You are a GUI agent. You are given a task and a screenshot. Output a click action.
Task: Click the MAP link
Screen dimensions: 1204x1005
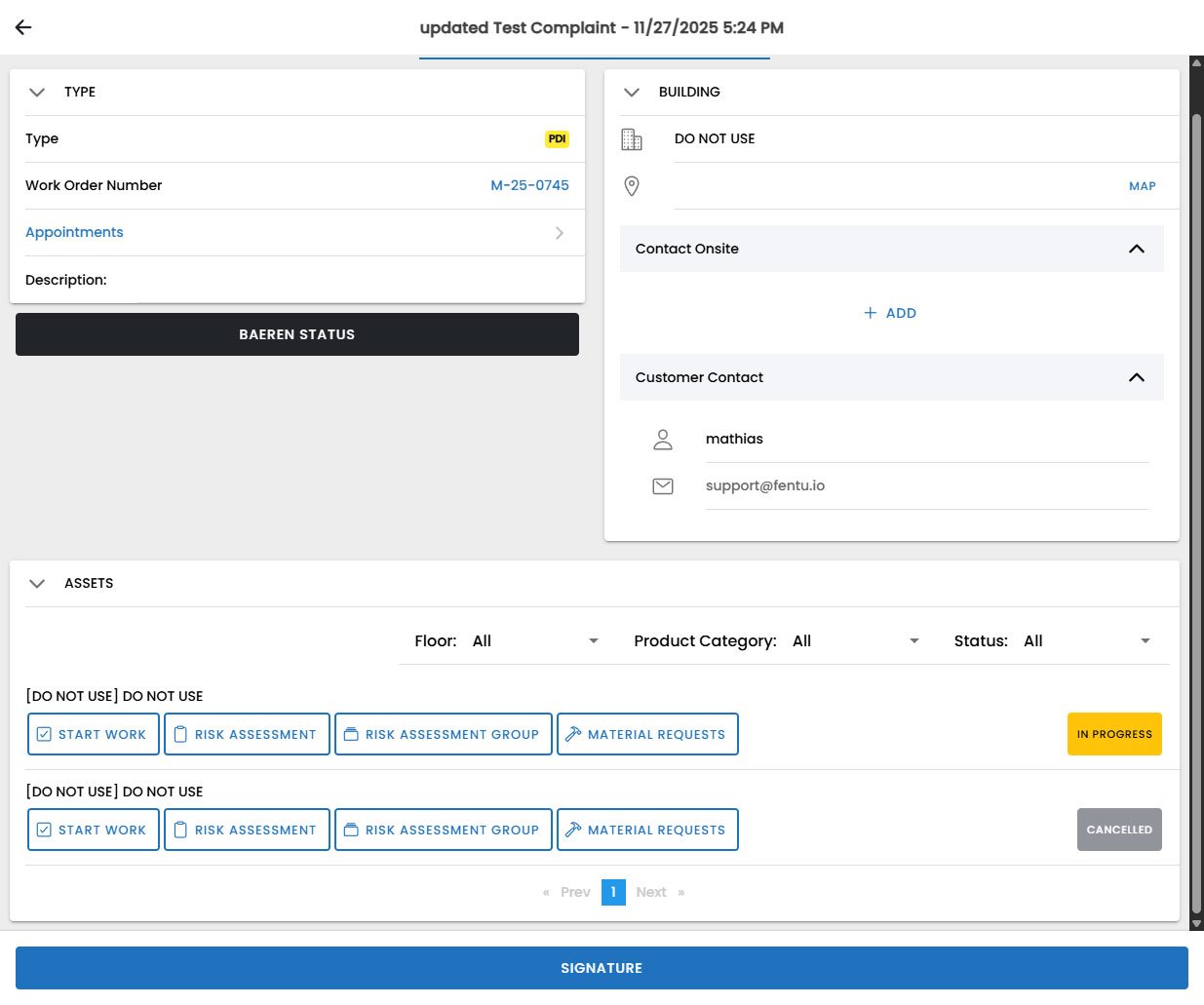pyautogui.click(x=1143, y=186)
